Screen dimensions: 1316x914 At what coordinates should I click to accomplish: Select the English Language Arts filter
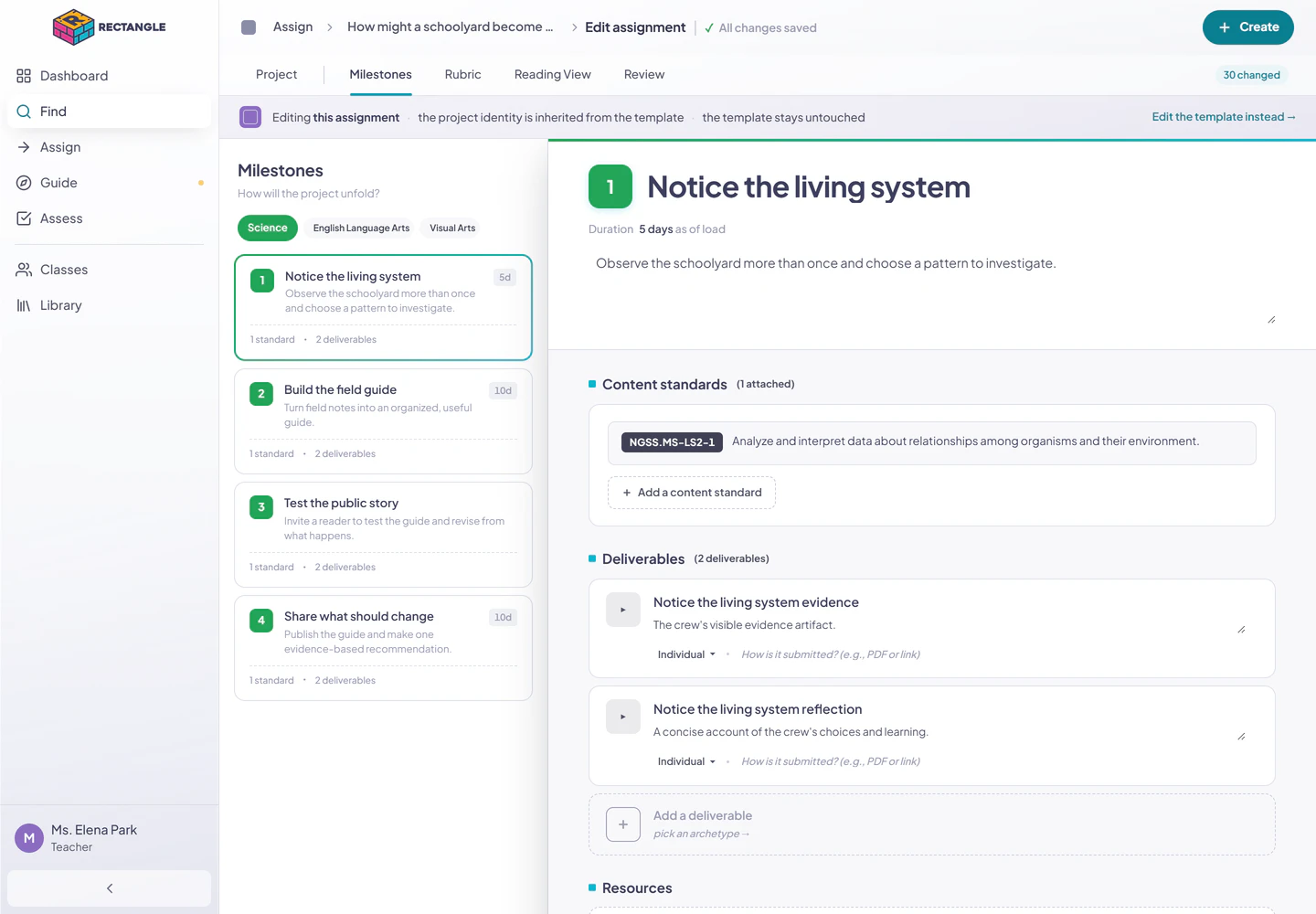coord(361,228)
